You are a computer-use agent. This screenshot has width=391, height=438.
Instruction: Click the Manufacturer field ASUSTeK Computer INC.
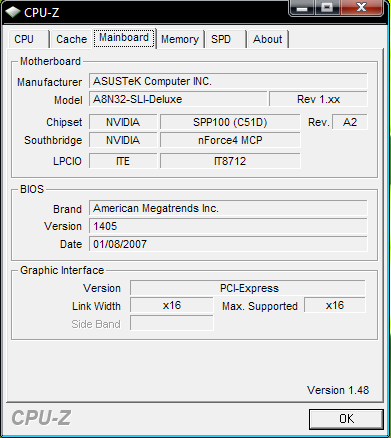(x=228, y=81)
